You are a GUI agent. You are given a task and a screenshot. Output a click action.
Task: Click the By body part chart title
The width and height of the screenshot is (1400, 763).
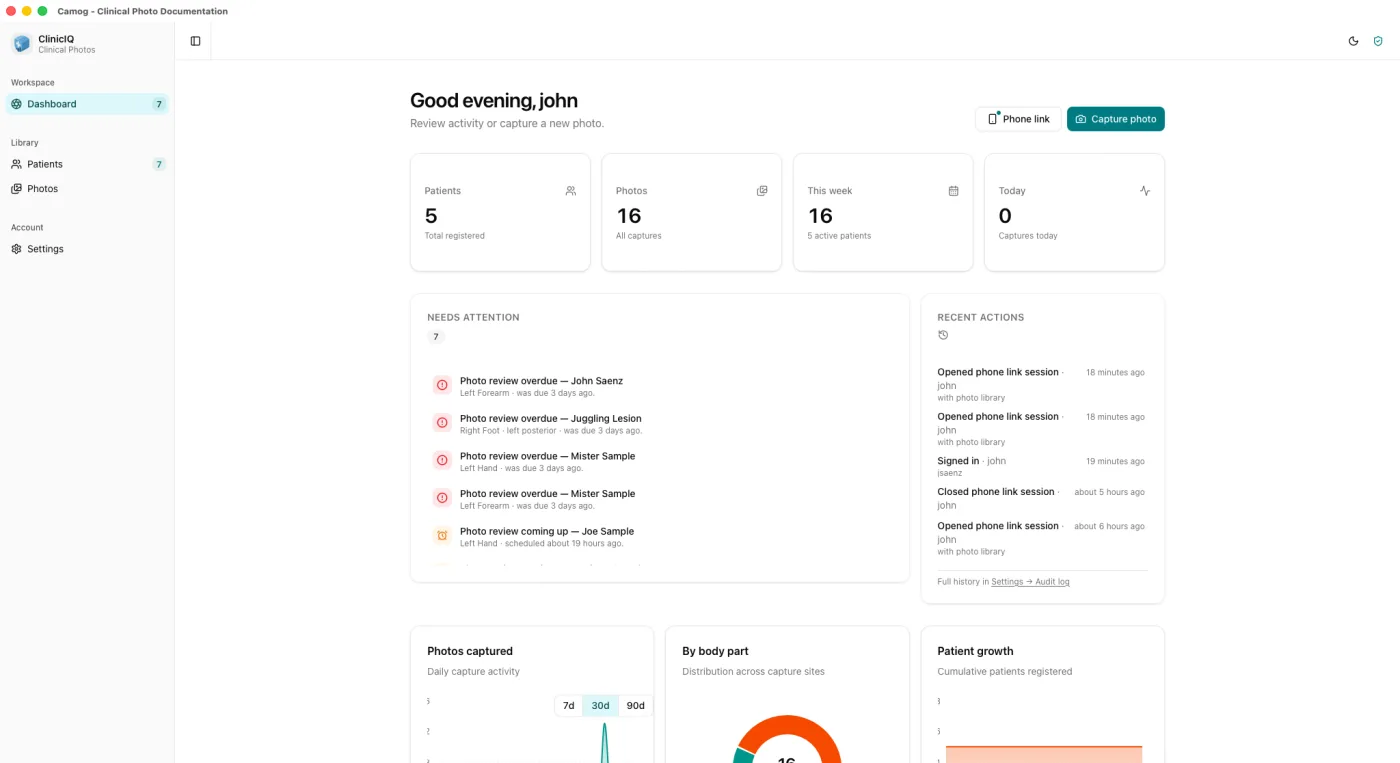(715, 651)
